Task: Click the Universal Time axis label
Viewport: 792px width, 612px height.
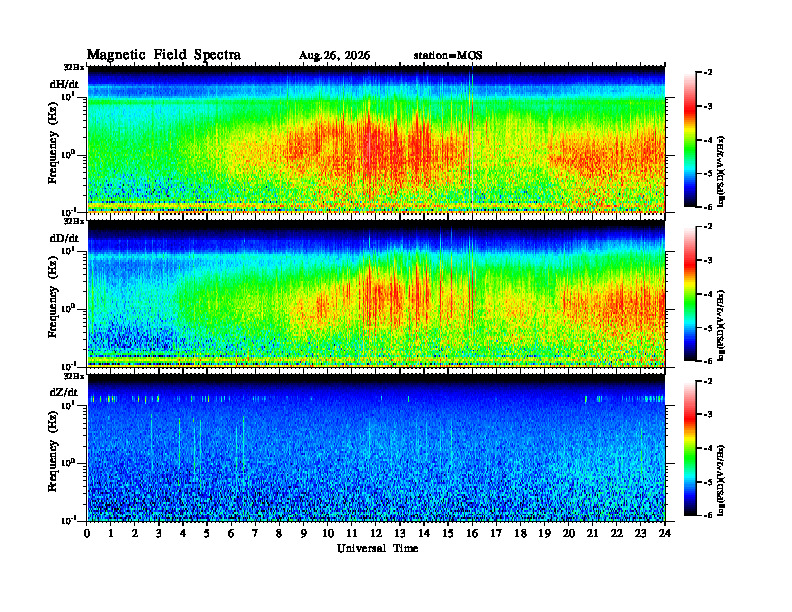Action: coord(377,548)
